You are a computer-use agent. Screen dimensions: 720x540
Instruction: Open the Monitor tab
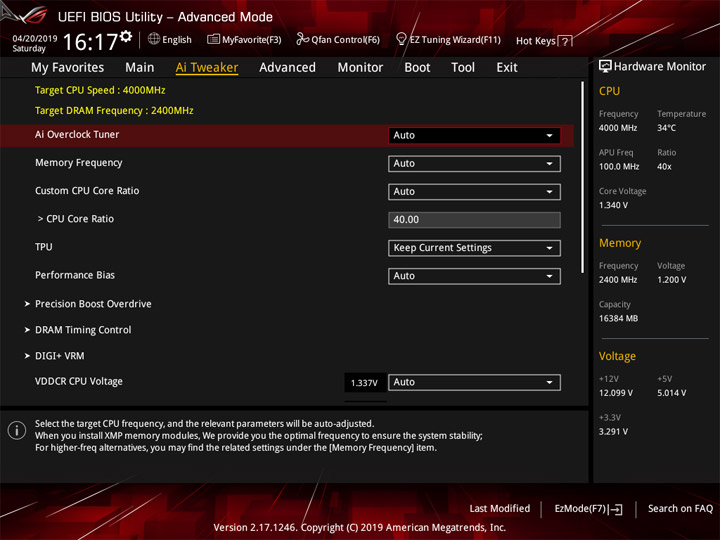(360, 68)
